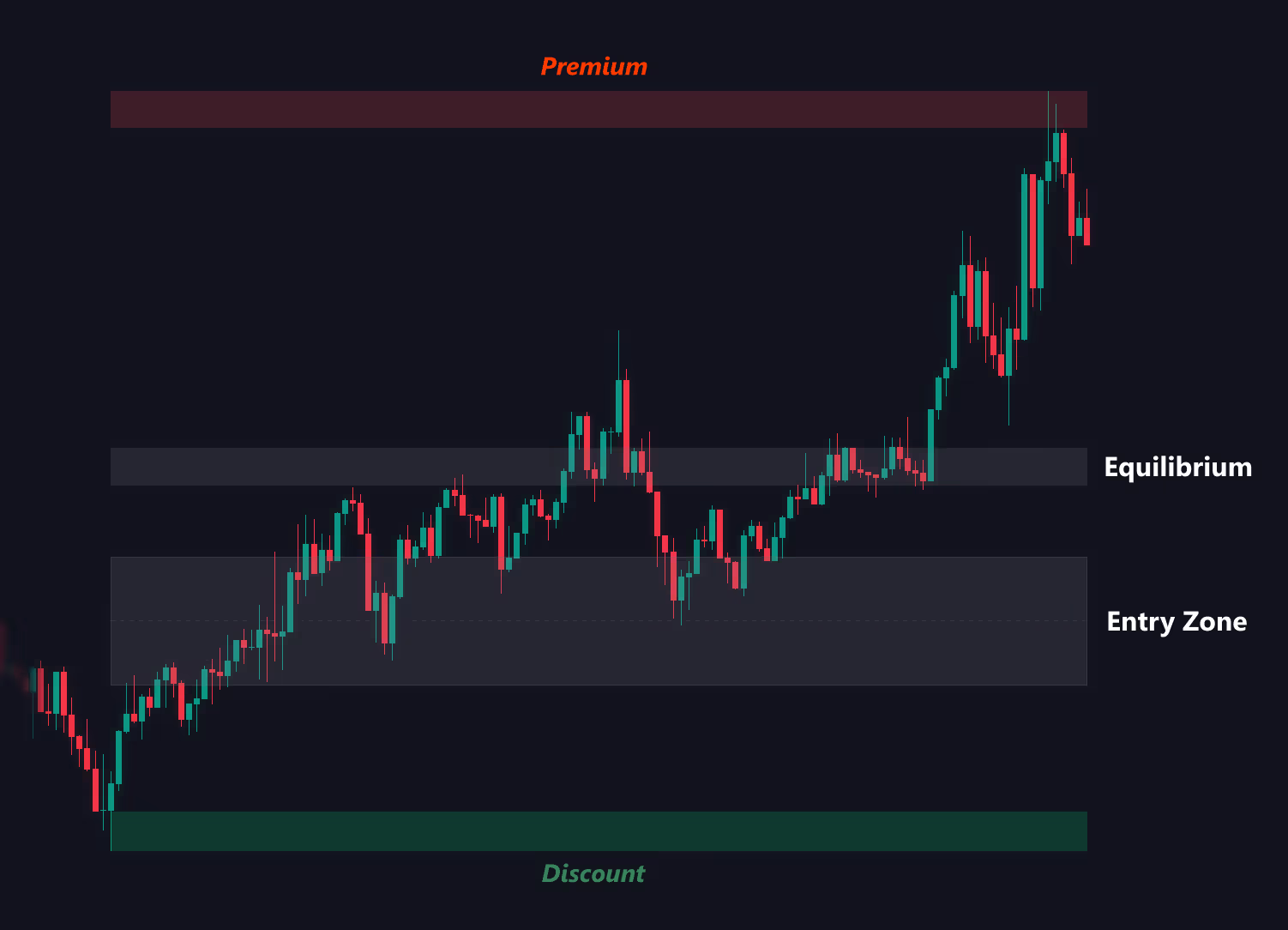Viewport: 1288px width, 930px height.
Task: Click the tallest green candle below Premium zone
Action: pos(1025,257)
